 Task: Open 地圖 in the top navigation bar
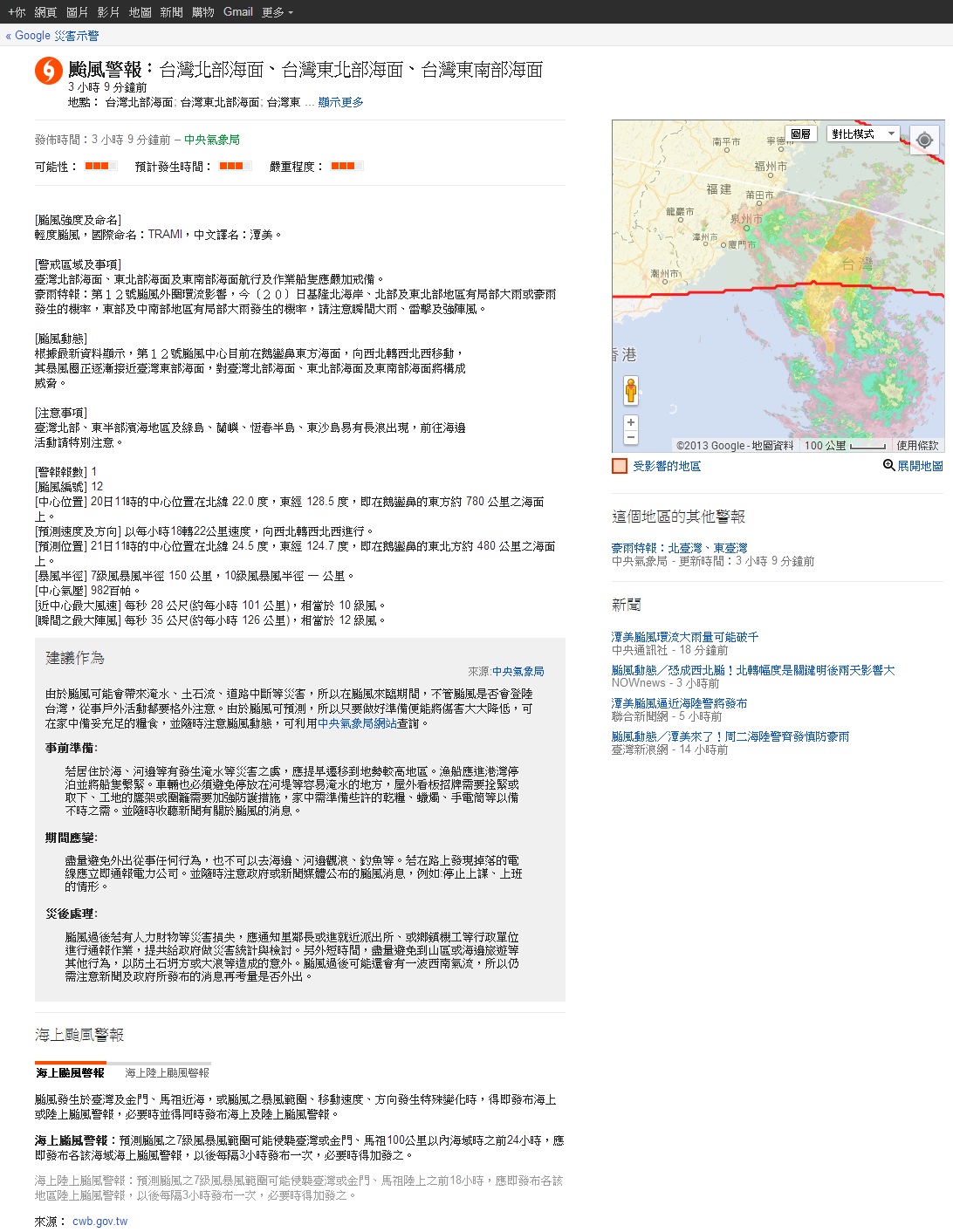point(140,12)
